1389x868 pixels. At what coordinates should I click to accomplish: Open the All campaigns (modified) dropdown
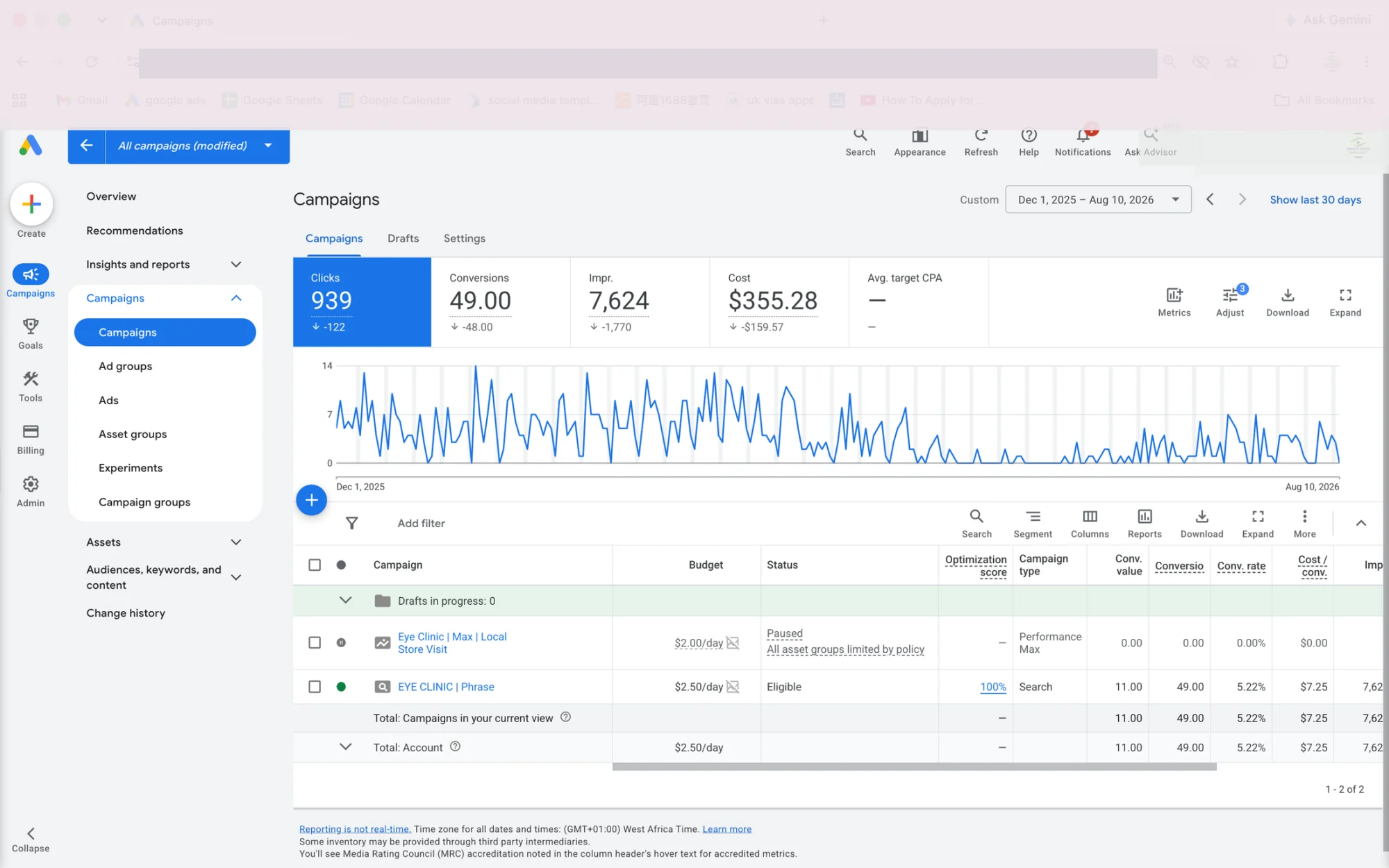click(x=197, y=146)
